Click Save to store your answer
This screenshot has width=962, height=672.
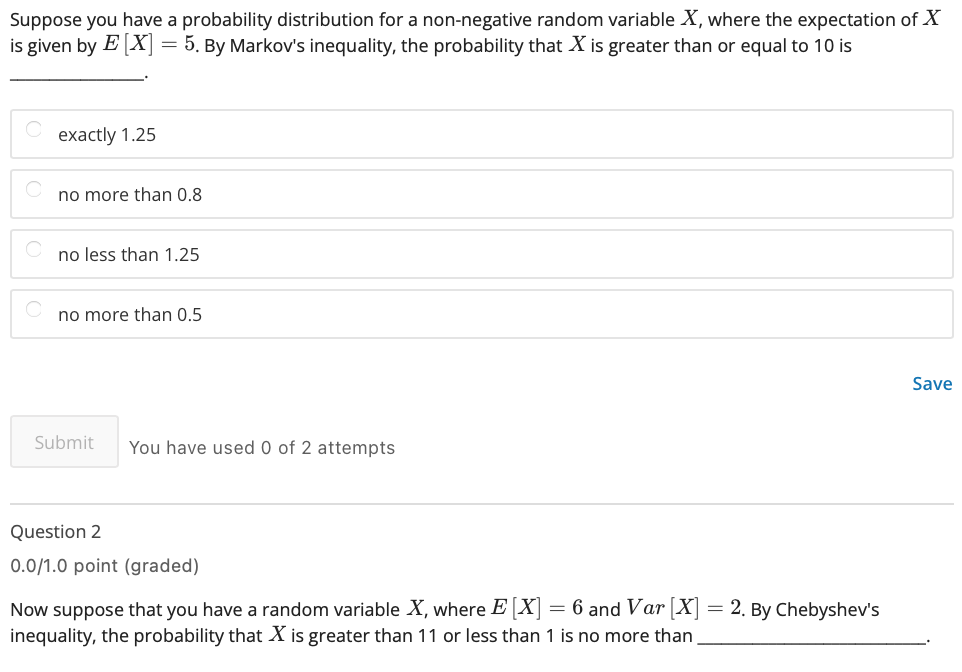point(931,383)
